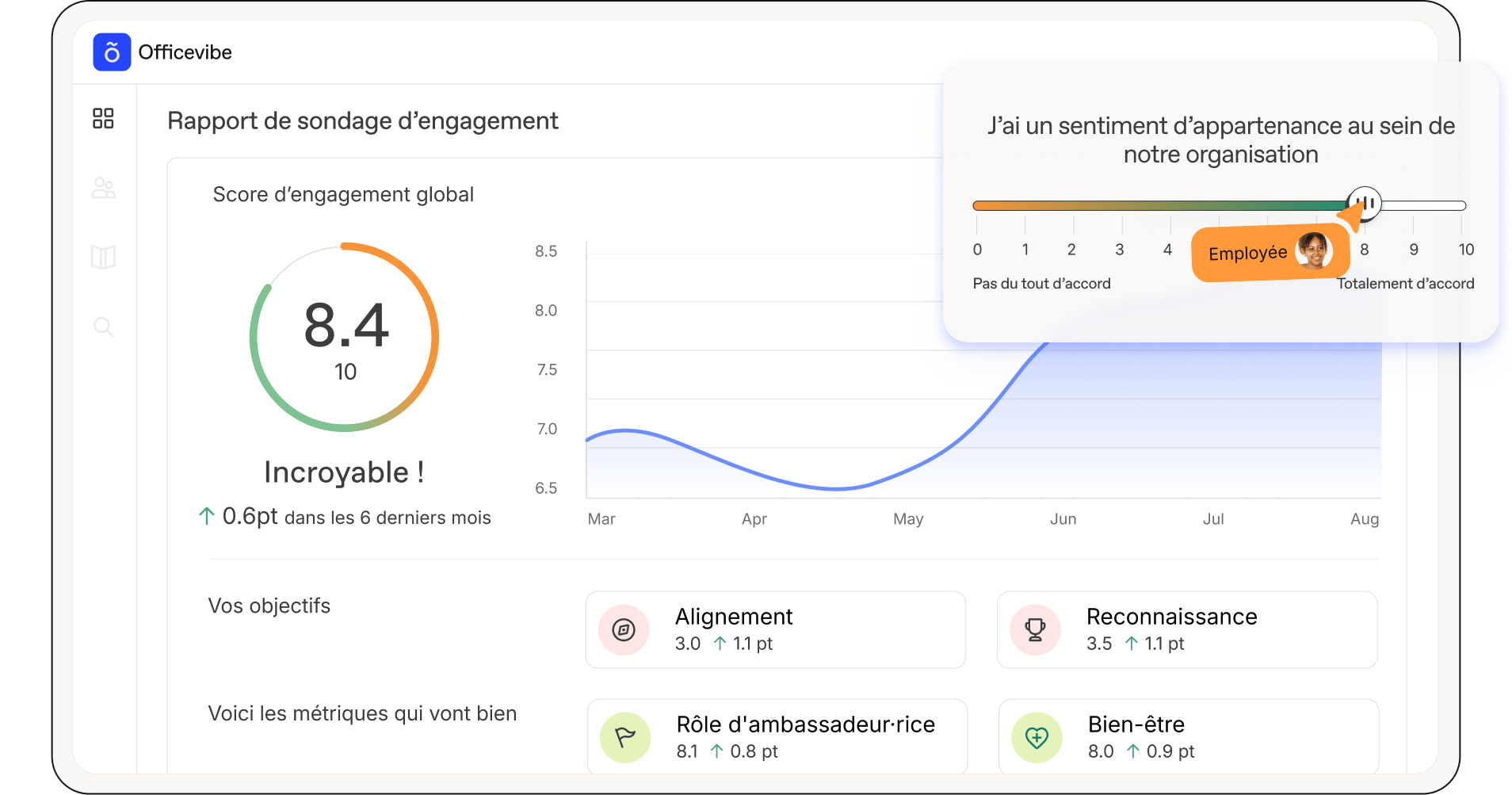This screenshot has width=1512, height=795.
Task: Open the Bien-être metric card
Action: coord(1188,737)
